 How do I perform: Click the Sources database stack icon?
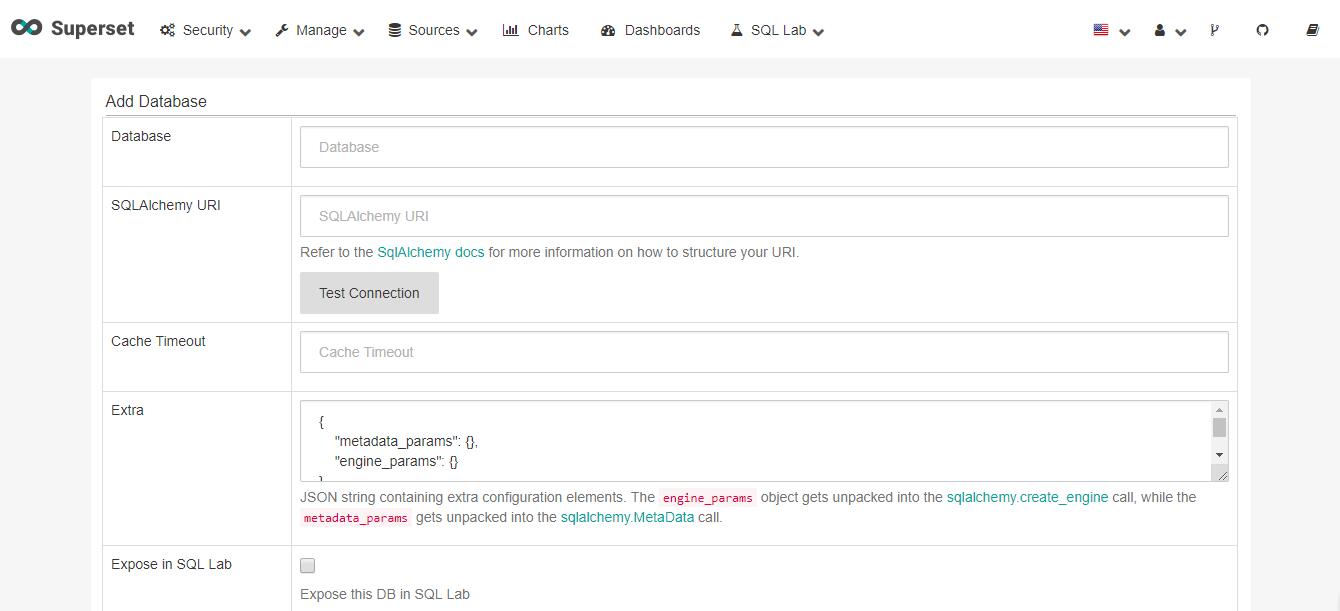click(x=395, y=30)
